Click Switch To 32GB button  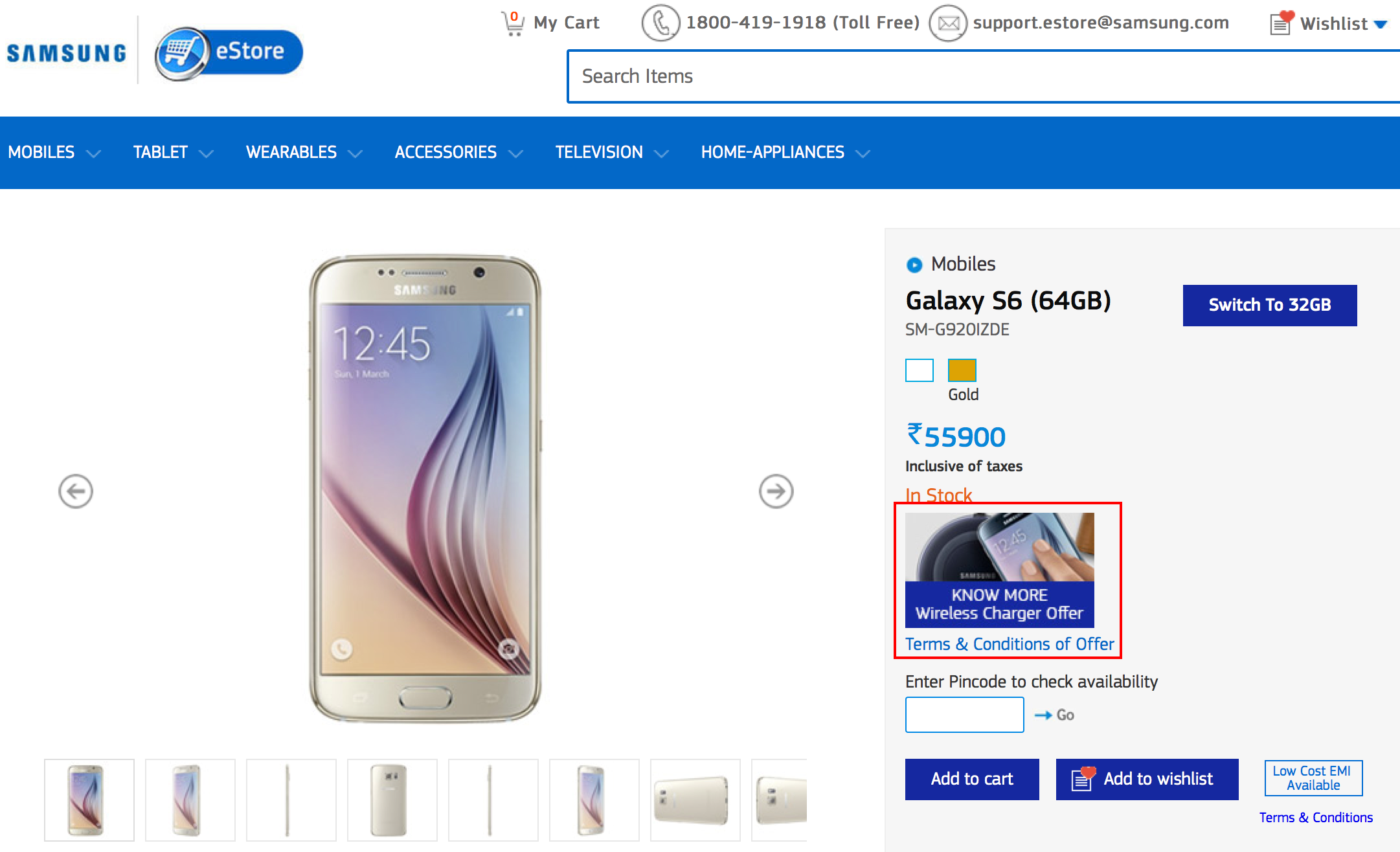point(1269,305)
